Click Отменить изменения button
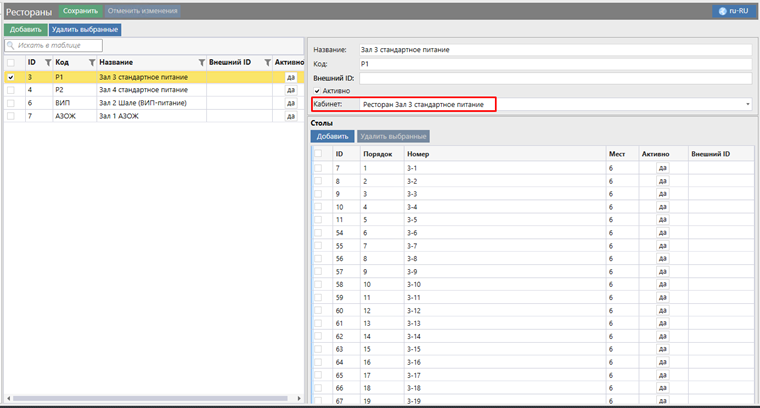The height and width of the screenshot is (408, 760). 143,10
